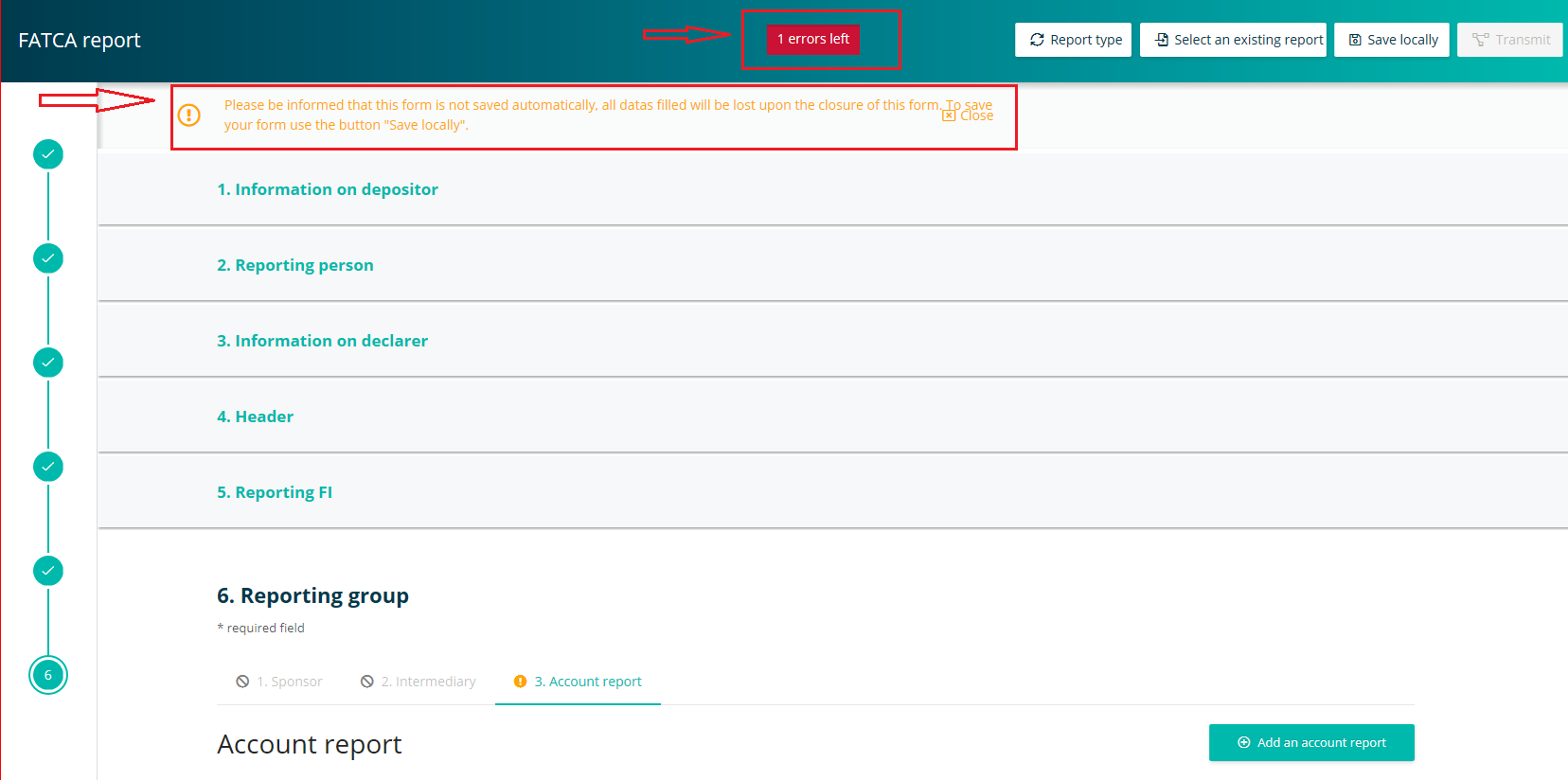Click the plus icon on Add an account report

[1244, 743]
